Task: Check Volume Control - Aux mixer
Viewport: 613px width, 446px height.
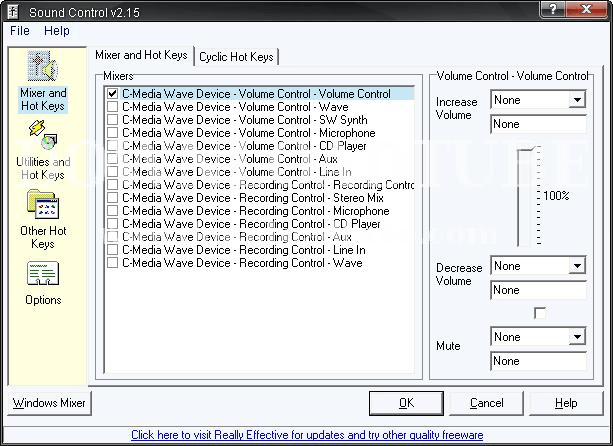Action: 113,159
